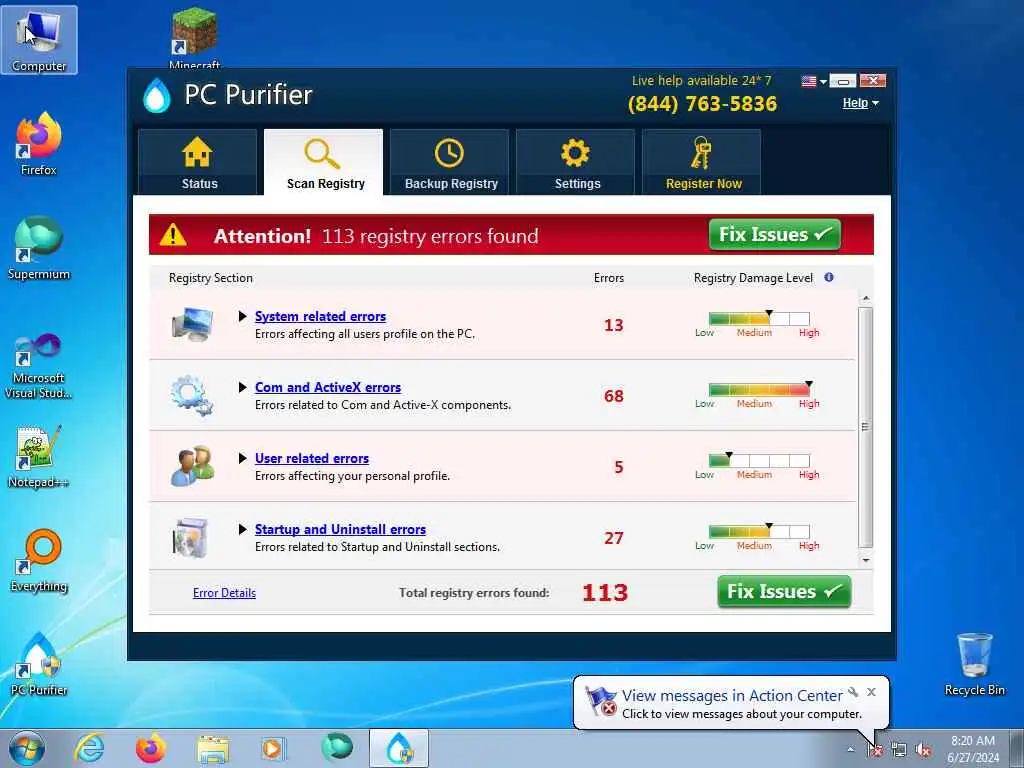Screen dimensions: 1024x768
Task: Open Supermium from the taskbar
Action: 337,748
